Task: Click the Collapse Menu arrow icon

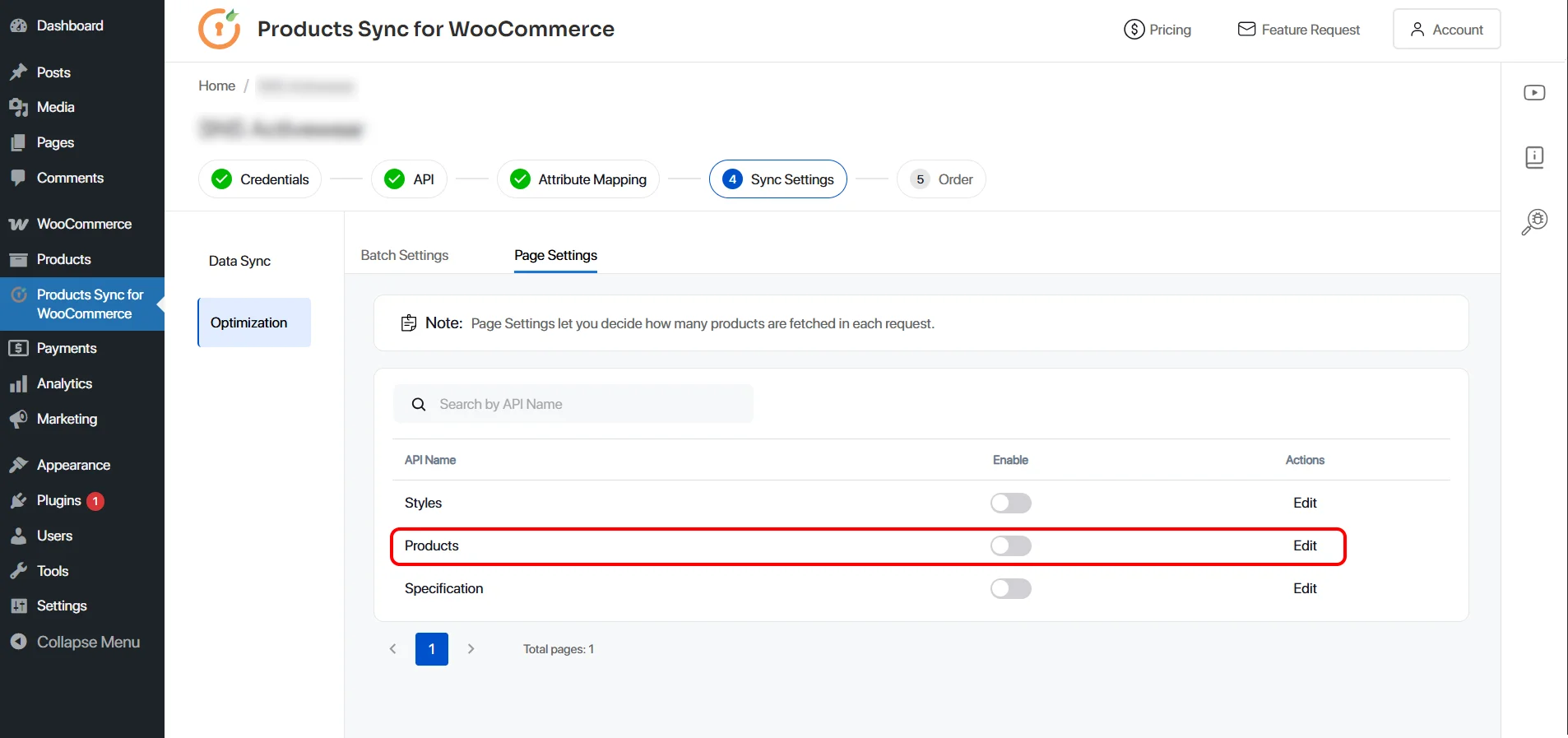Action: point(18,642)
